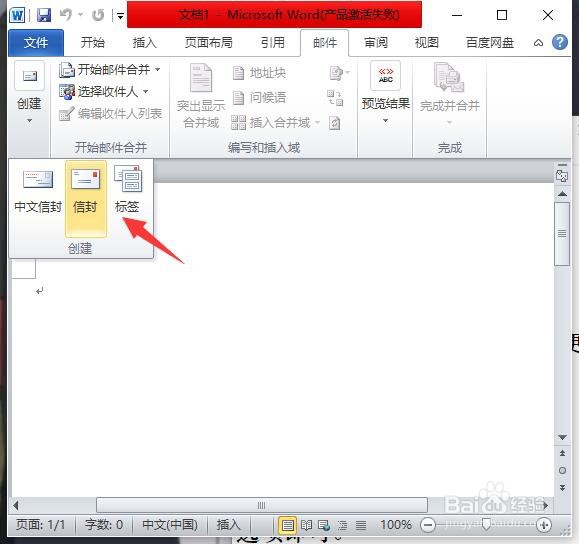Switch to Web Layout view
The height and width of the screenshot is (544, 579).
pos(324,525)
